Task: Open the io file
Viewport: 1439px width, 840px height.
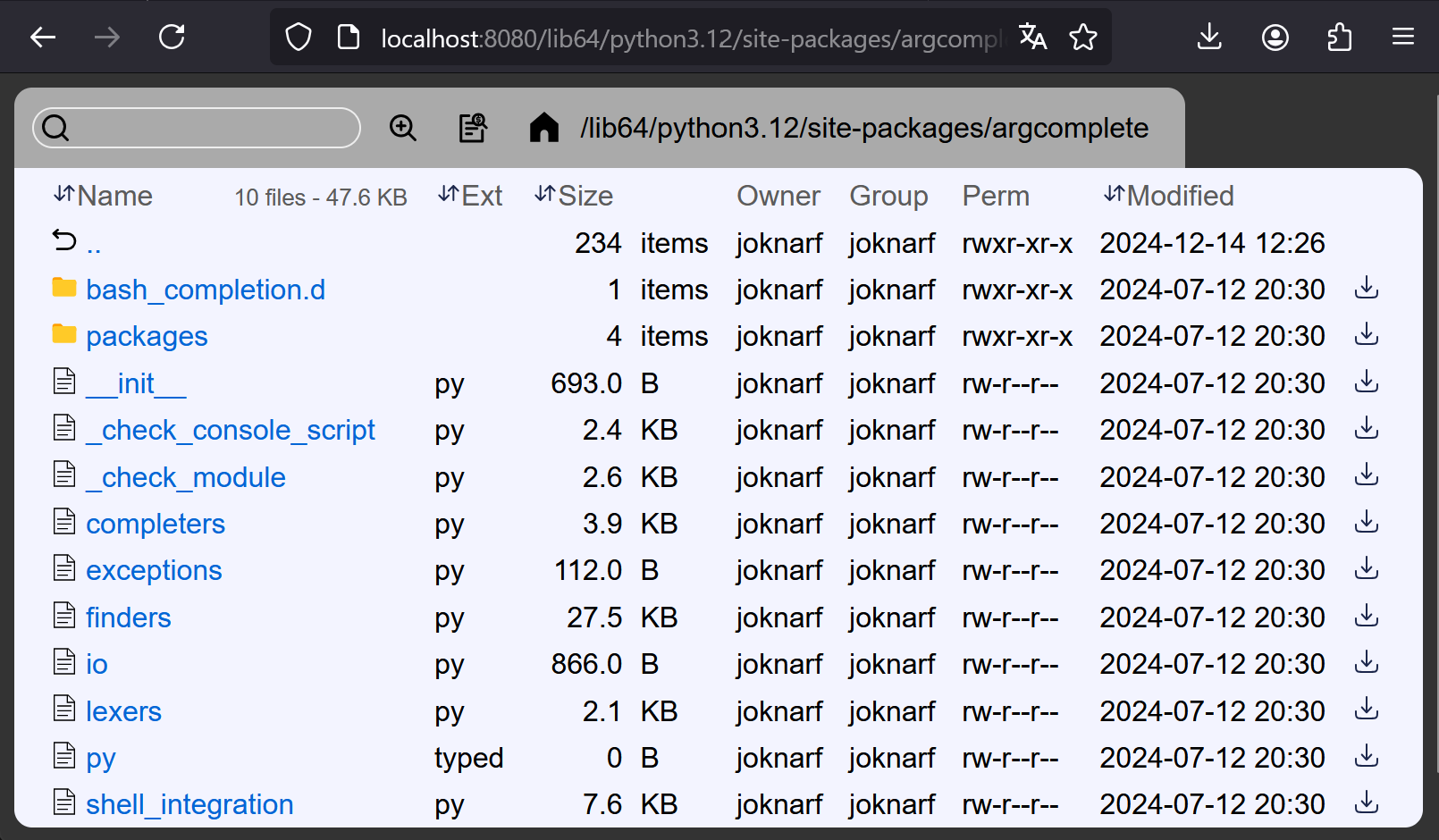Action: [97, 664]
